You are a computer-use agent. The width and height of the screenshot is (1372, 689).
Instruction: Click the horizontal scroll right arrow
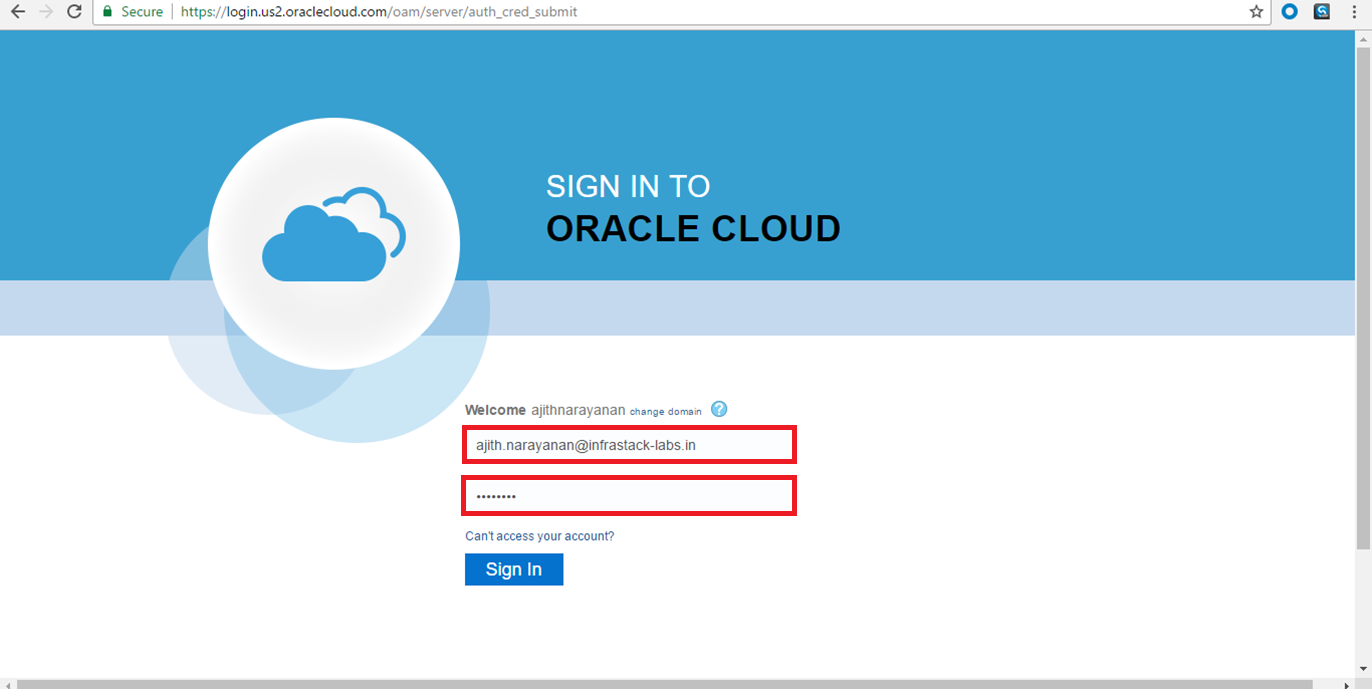coord(1347,684)
